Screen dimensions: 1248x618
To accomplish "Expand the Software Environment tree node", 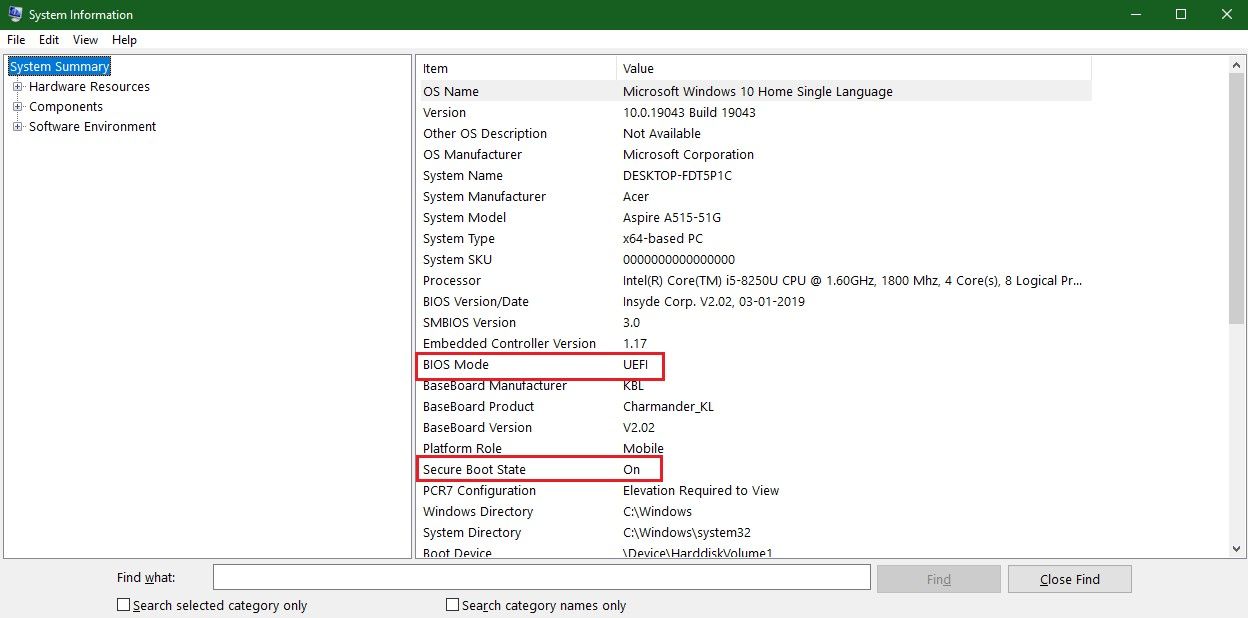I will pos(17,127).
